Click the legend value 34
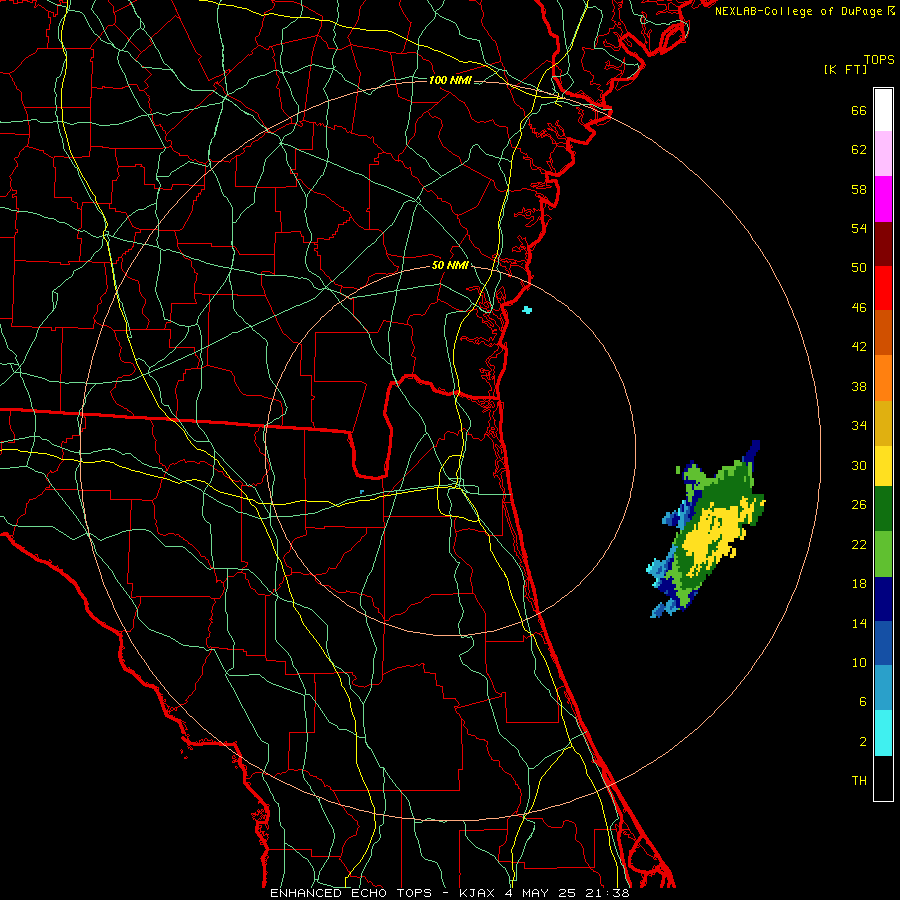 [x=859, y=426]
